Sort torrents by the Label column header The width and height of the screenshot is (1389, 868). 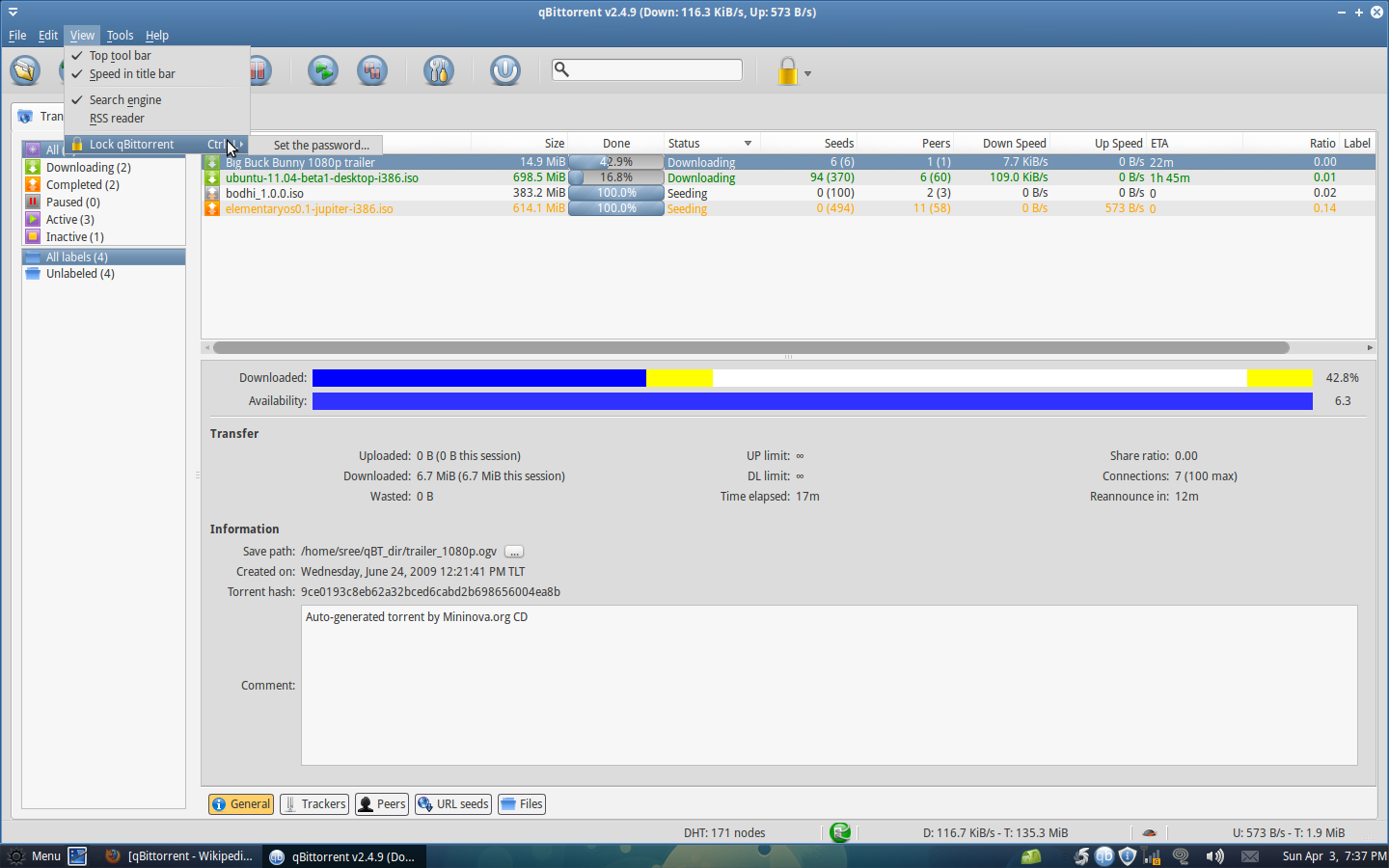tap(1357, 144)
